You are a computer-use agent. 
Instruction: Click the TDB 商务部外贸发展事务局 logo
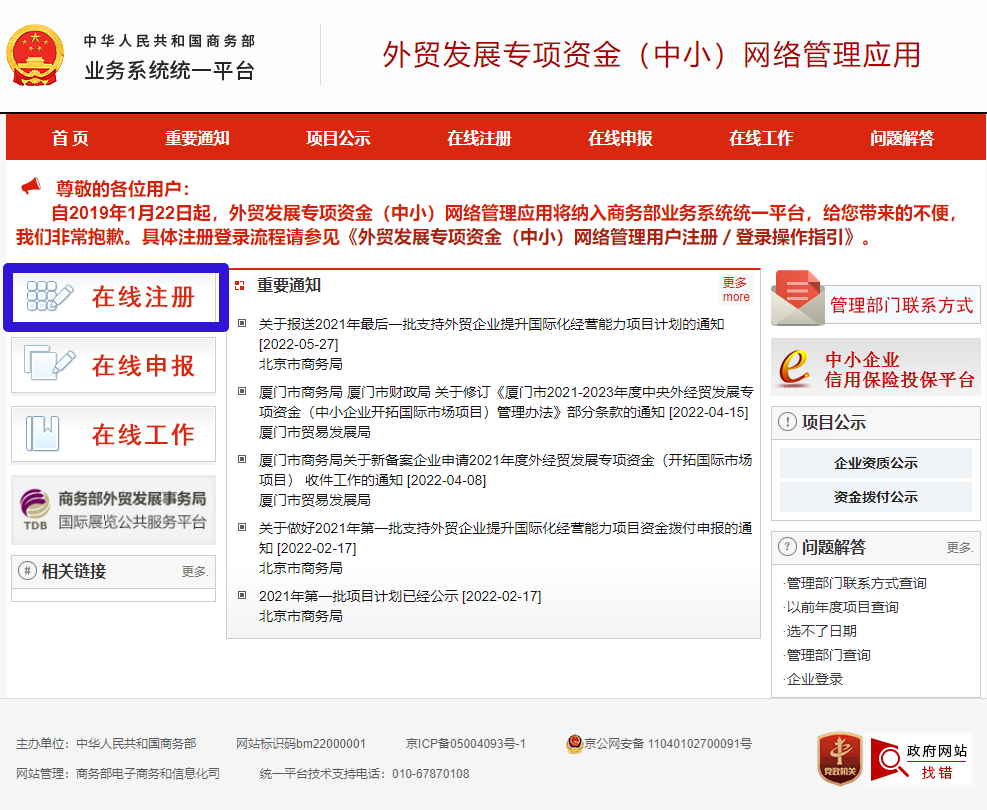click(36, 510)
